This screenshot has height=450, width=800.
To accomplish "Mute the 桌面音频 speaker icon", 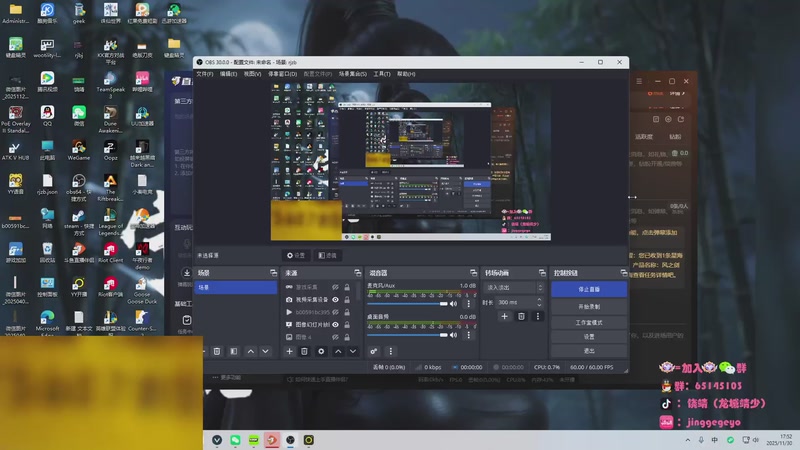I will pos(454,335).
